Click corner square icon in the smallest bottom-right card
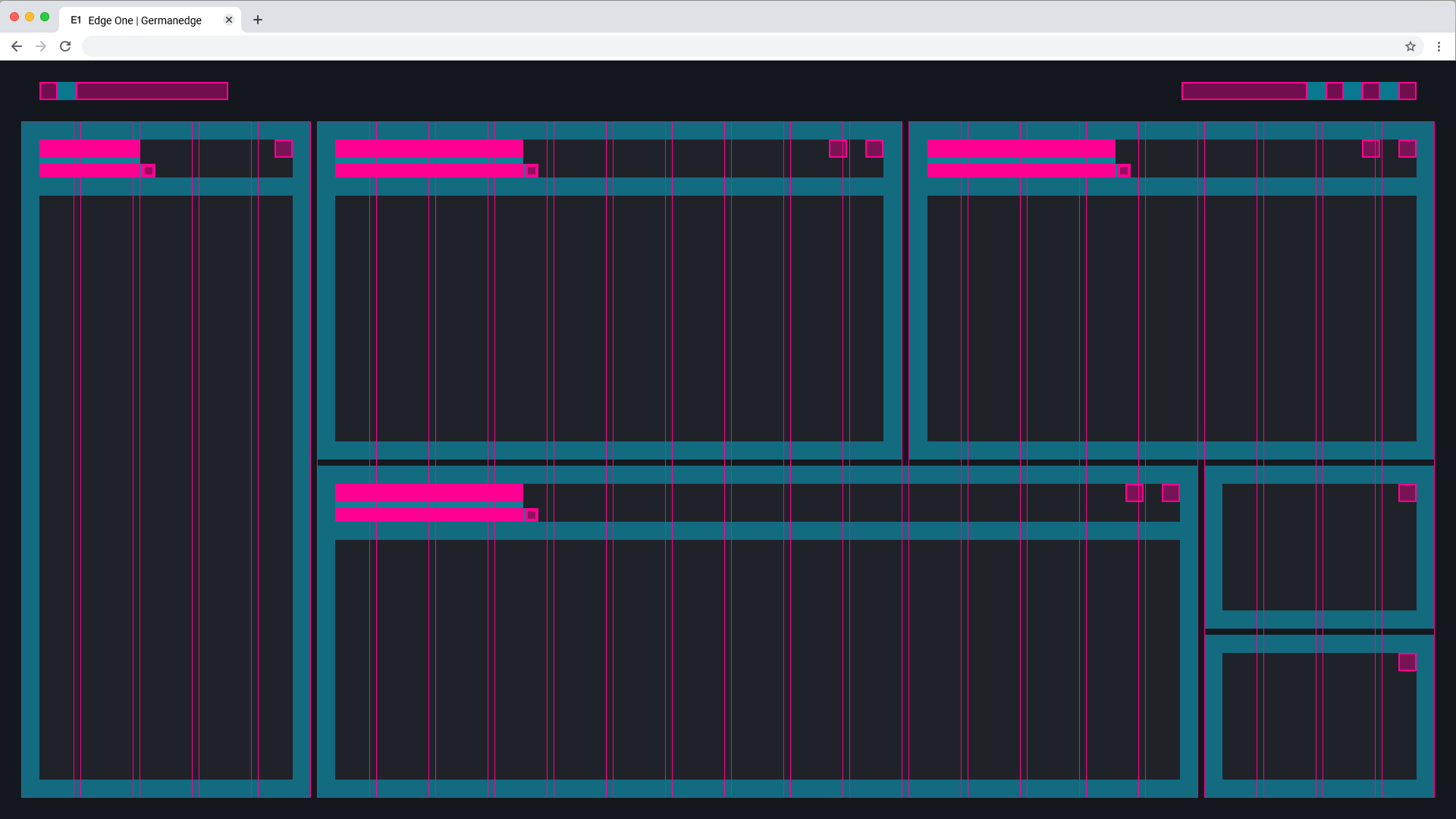 1407,663
